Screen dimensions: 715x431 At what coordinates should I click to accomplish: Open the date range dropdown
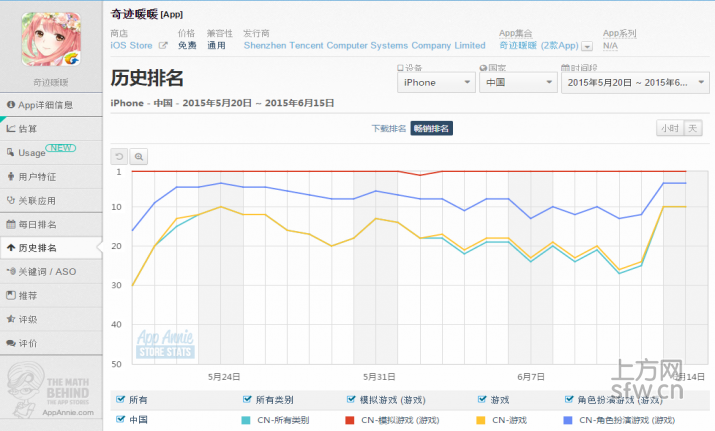[x=634, y=83]
